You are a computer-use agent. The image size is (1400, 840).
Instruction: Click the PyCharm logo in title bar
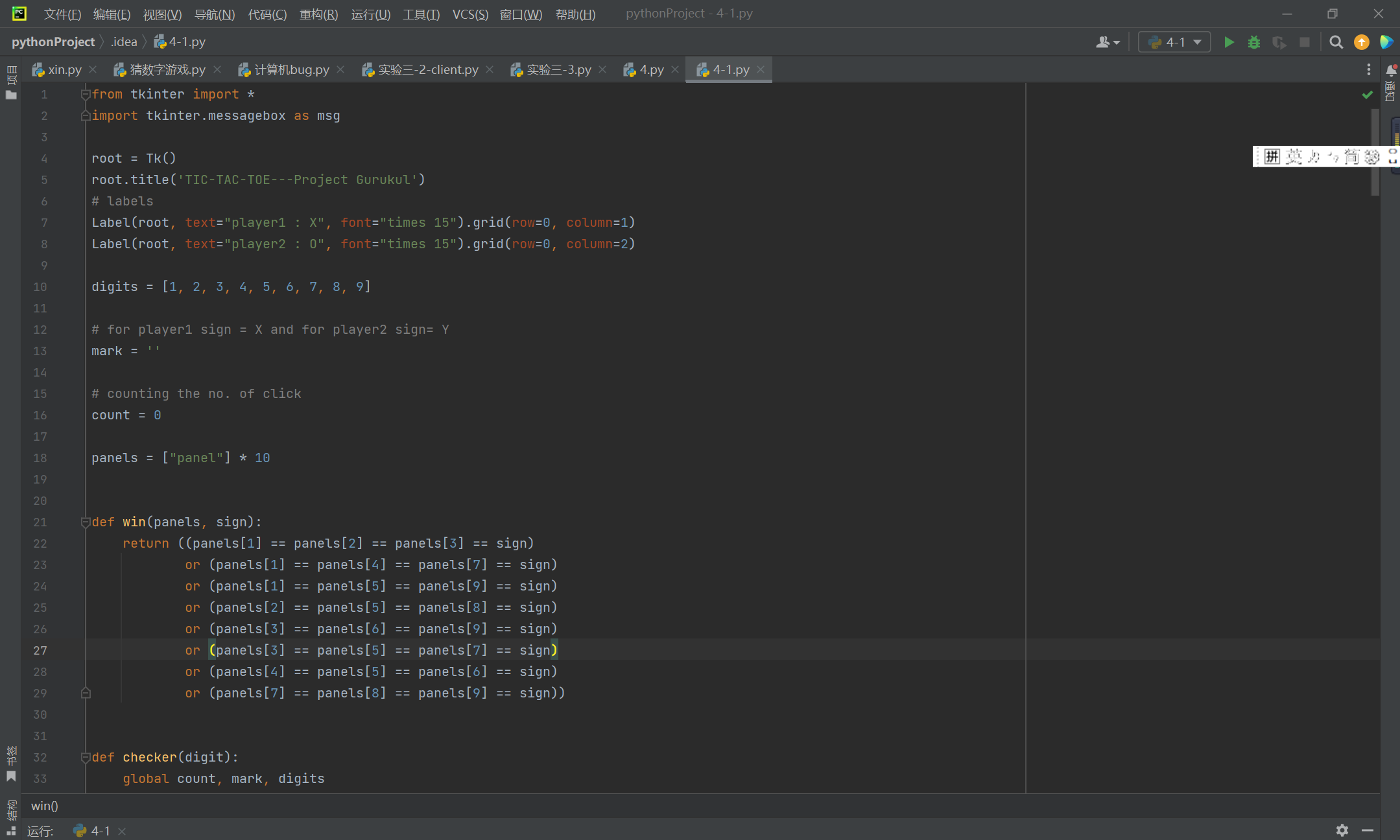(x=19, y=14)
